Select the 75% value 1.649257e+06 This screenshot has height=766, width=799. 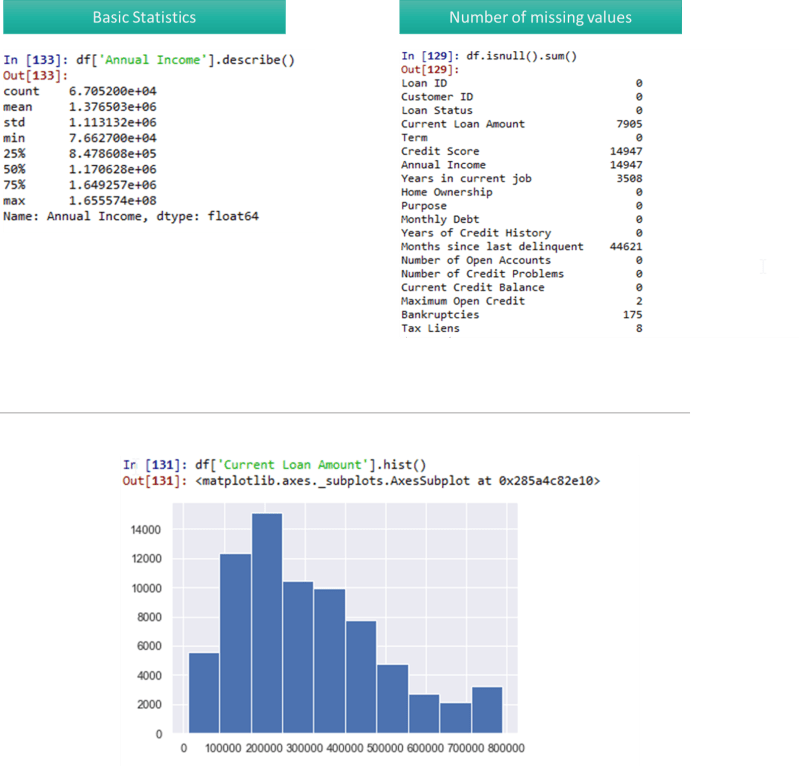pos(113,185)
